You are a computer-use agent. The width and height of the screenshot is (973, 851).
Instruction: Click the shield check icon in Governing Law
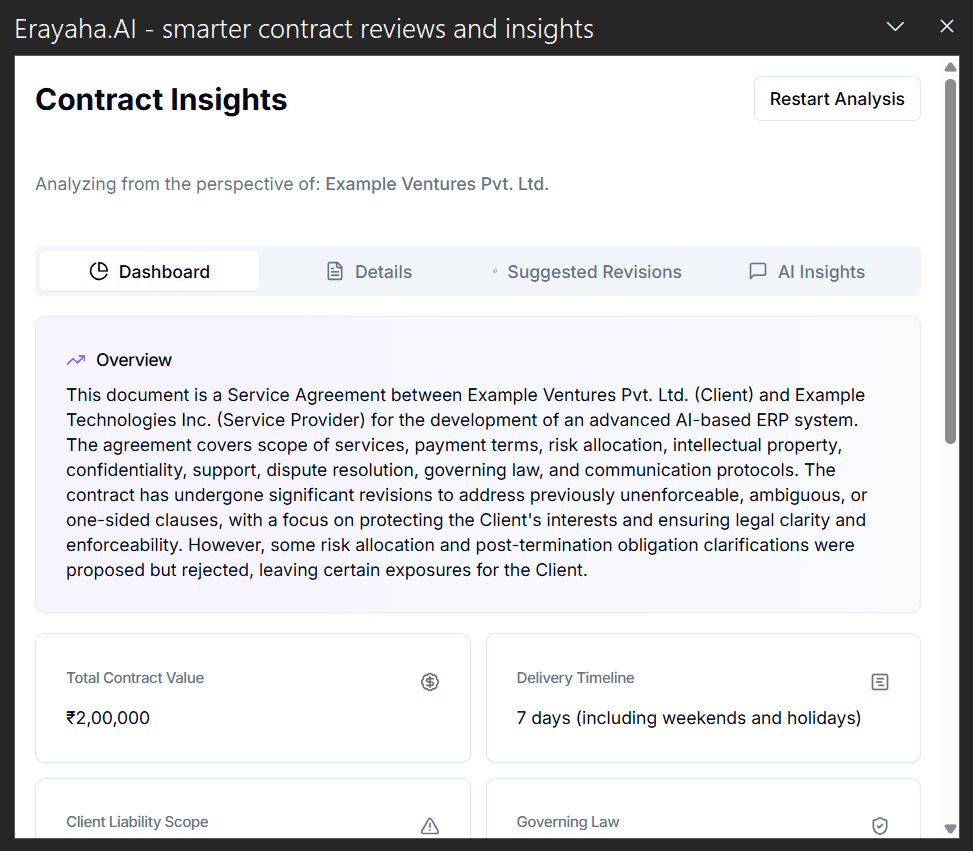(880, 826)
